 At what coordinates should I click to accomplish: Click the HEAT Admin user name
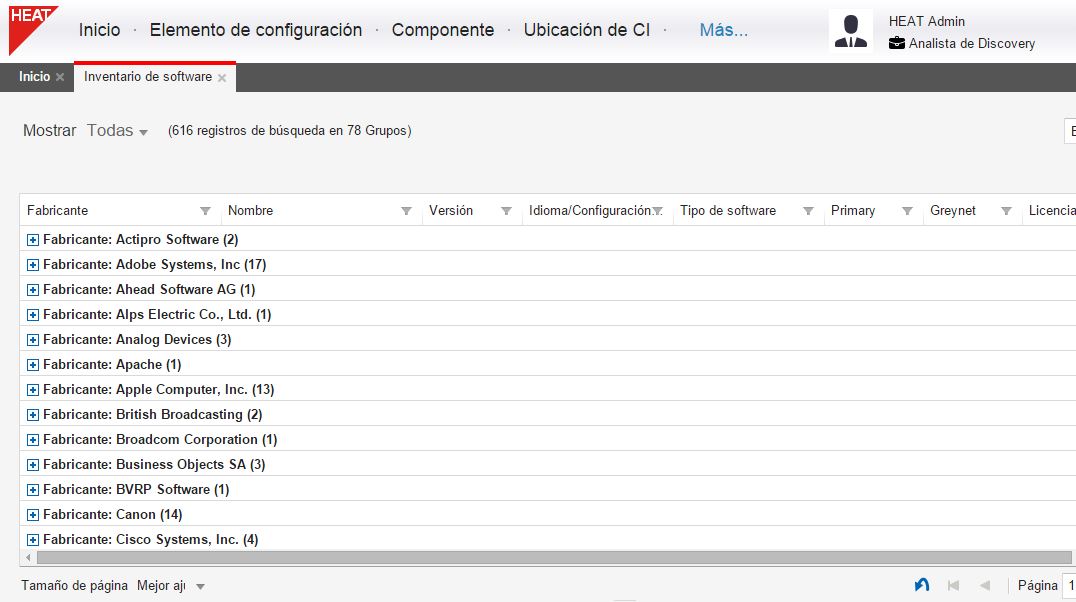pos(926,21)
